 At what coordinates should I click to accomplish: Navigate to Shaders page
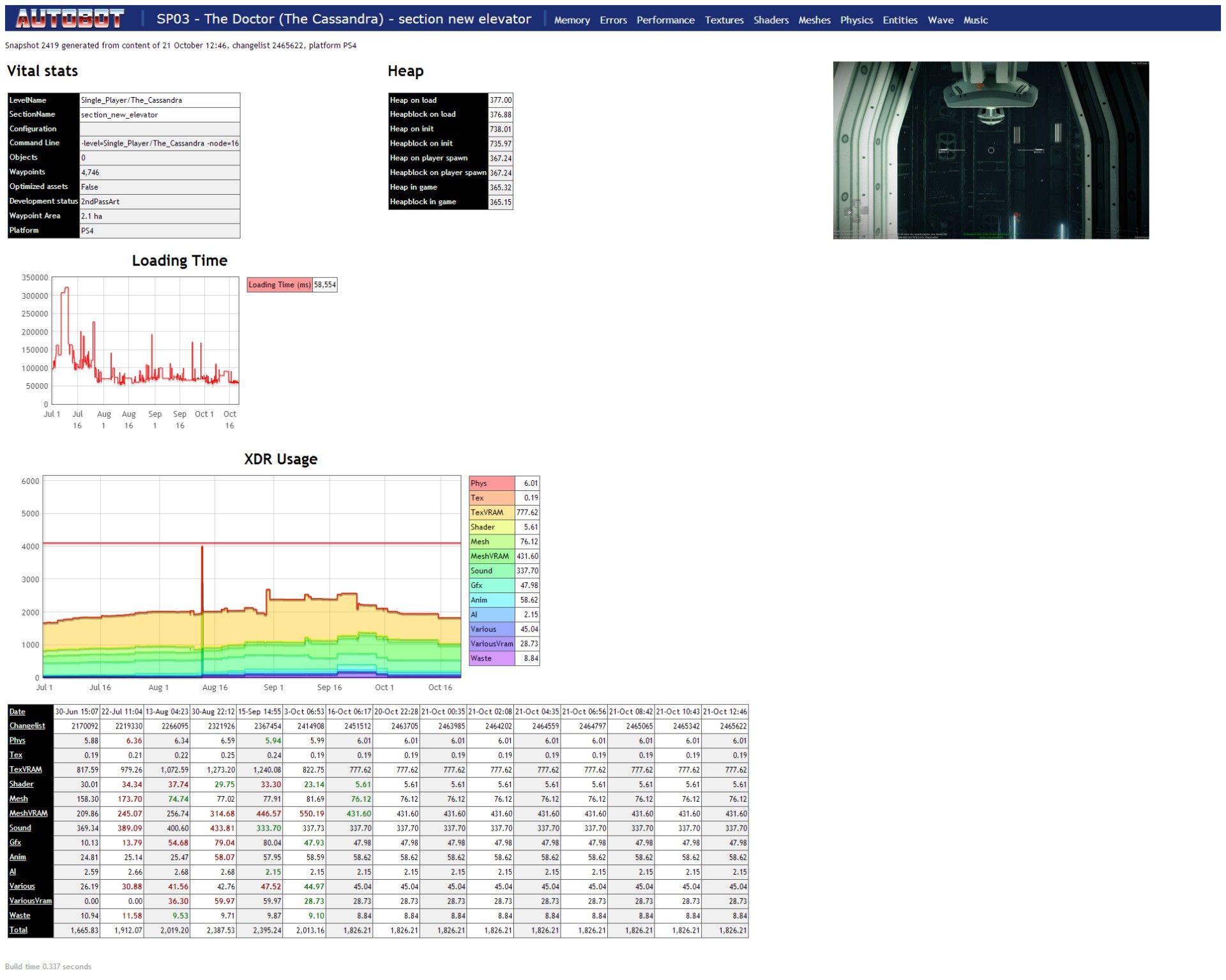click(771, 20)
